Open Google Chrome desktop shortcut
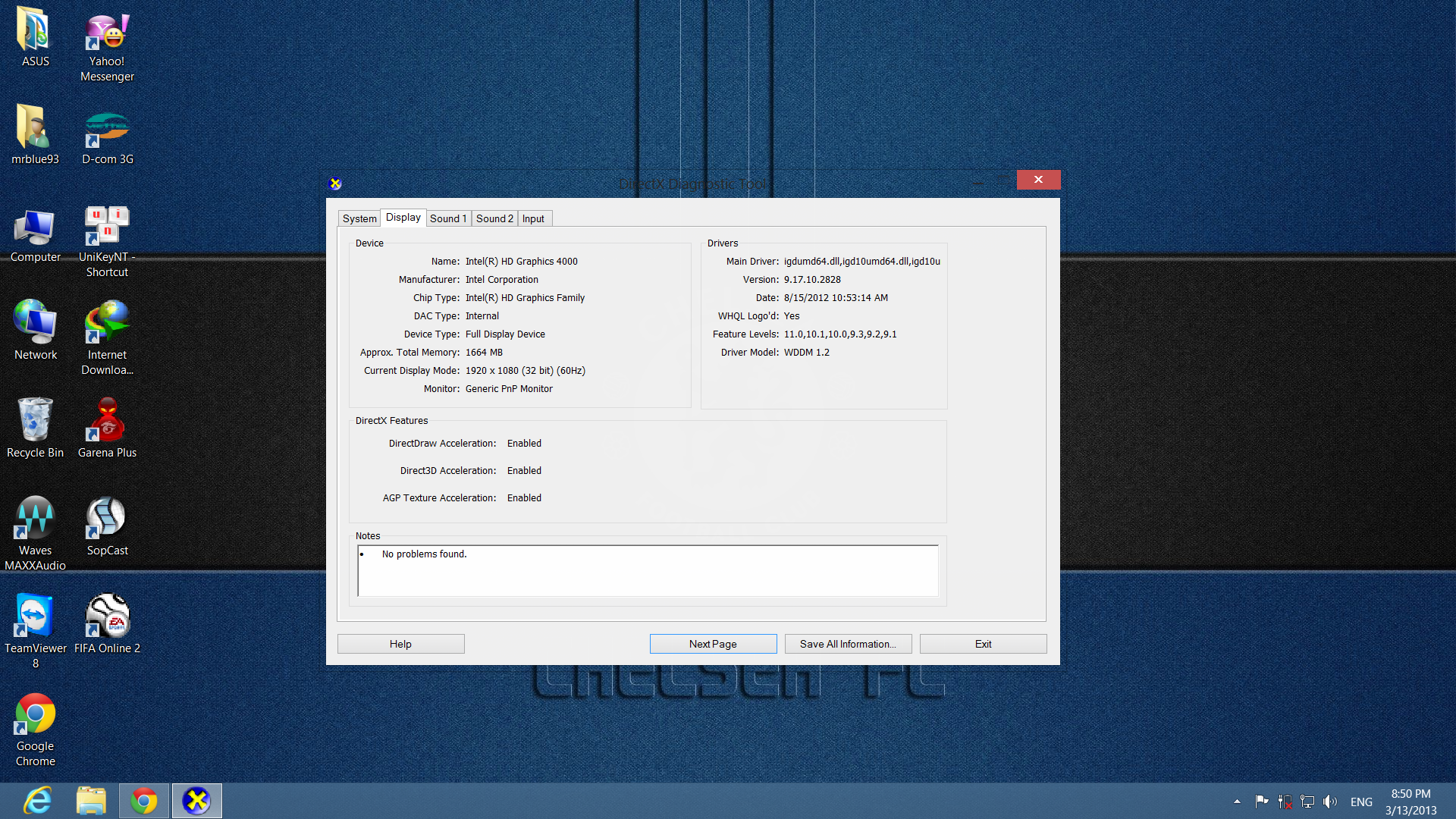1456x819 pixels. coord(35,730)
